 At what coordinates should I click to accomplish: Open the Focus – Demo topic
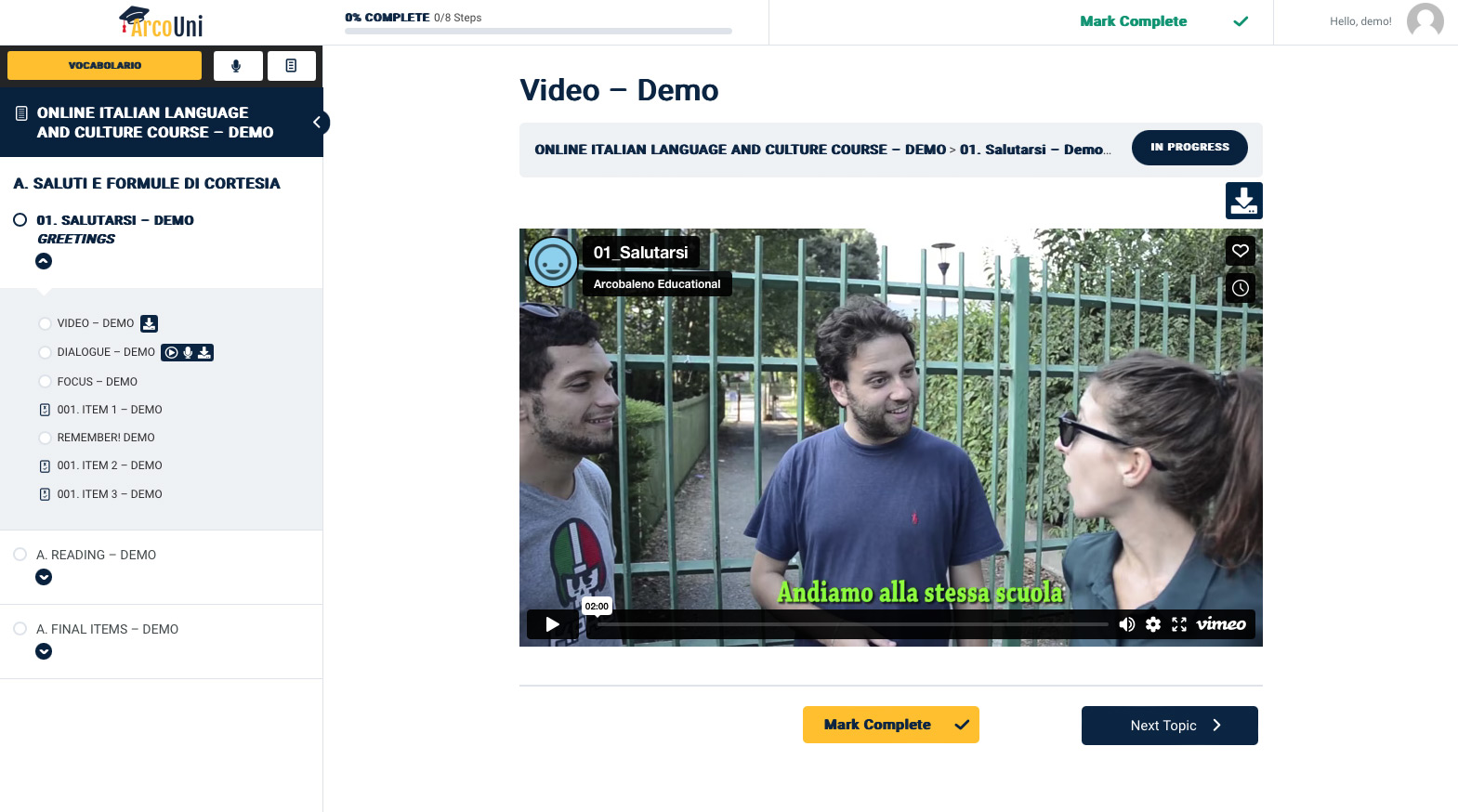[98, 382]
